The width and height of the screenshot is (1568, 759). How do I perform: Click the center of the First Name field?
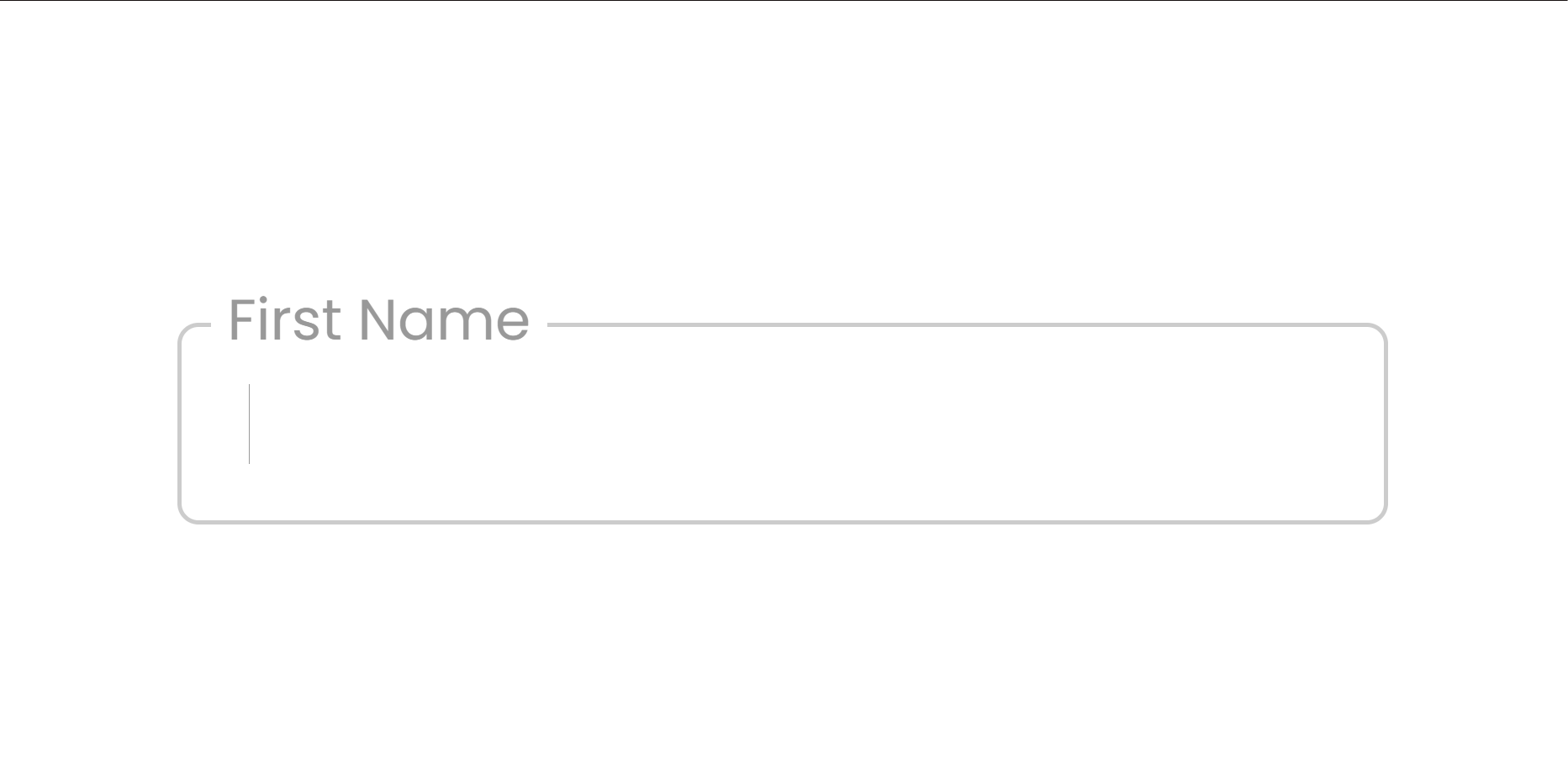(x=782, y=424)
